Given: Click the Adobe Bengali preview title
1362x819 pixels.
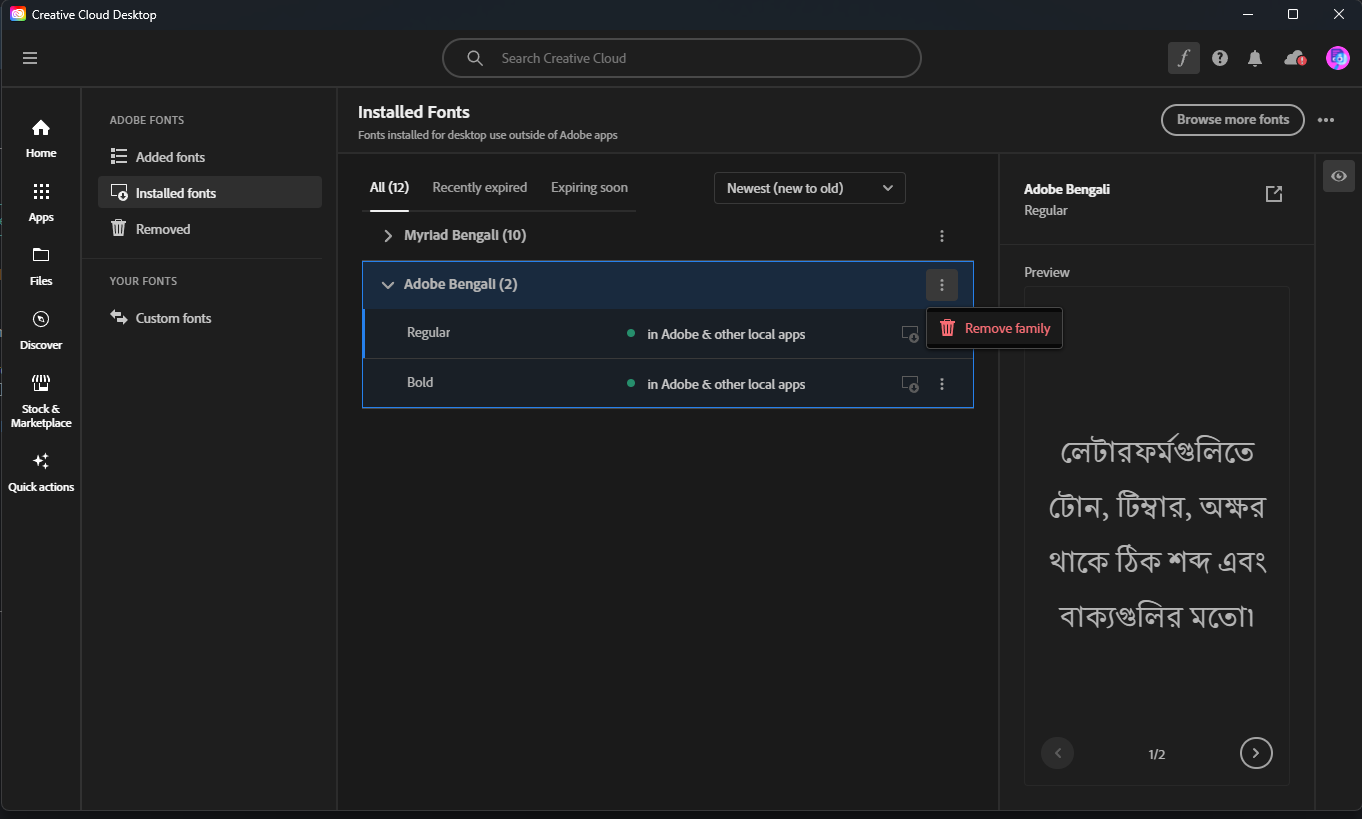Looking at the screenshot, I should 1067,189.
